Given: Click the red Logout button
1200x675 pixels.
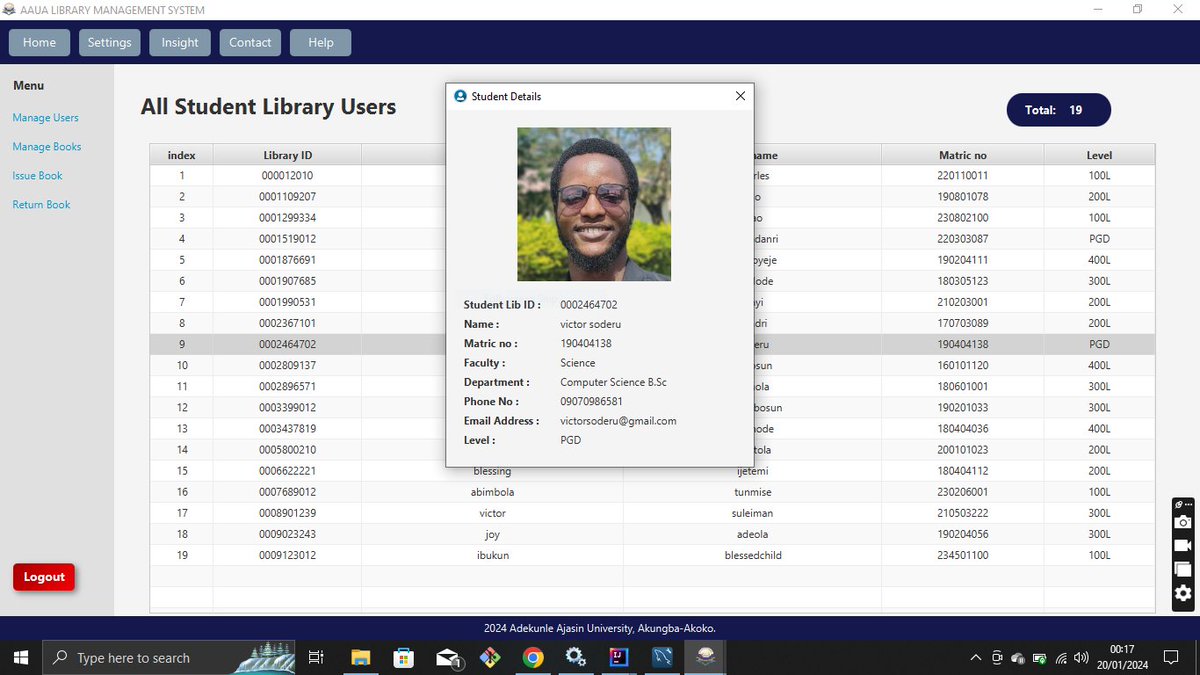Looking at the screenshot, I should point(44,577).
